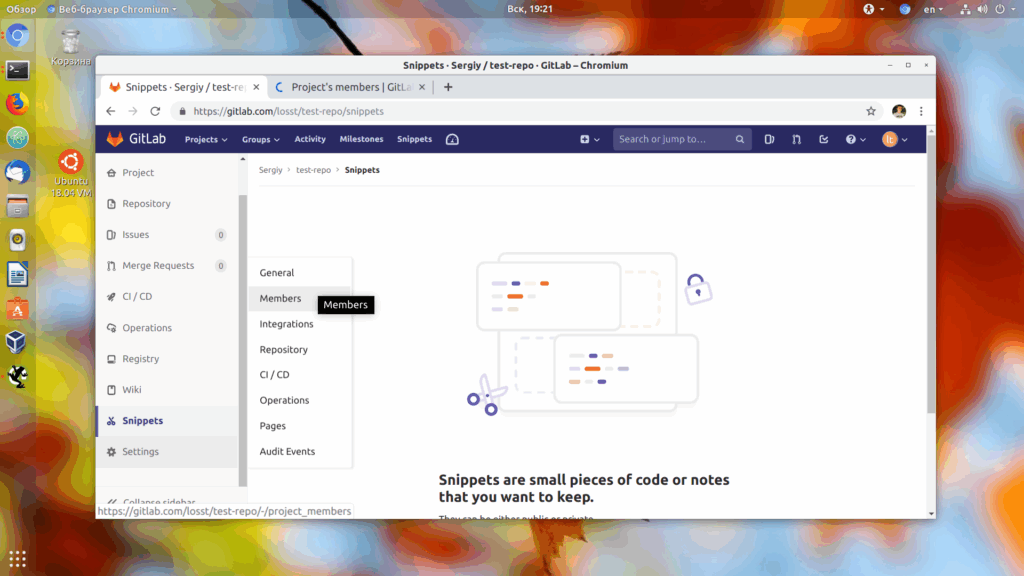The height and width of the screenshot is (576, 1024).
Task: Open the Веб-браузер Chromium app menu
Action: pos(112,9)
